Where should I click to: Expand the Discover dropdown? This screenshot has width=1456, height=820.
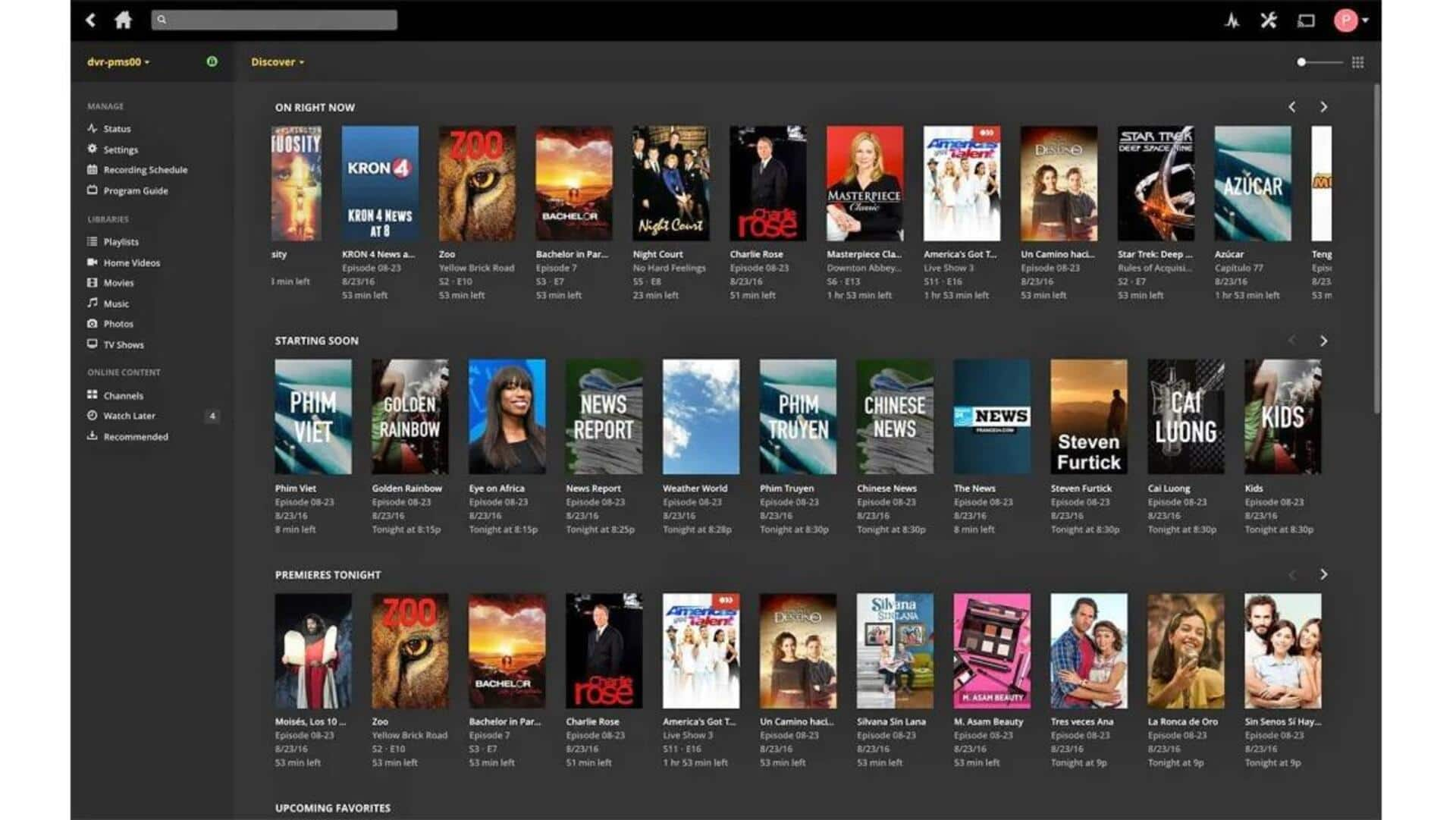(278, 62)
